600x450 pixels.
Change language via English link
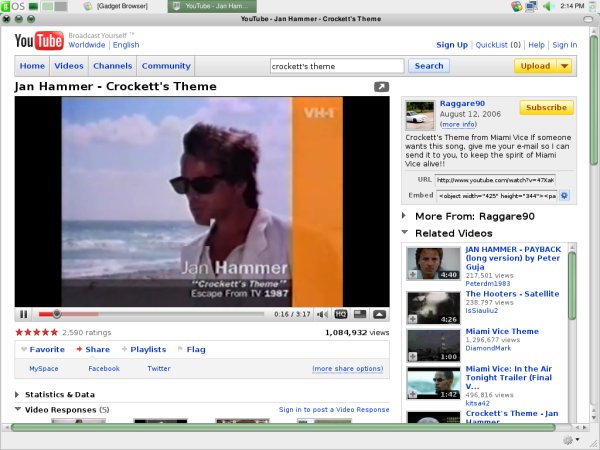(126, 45)
